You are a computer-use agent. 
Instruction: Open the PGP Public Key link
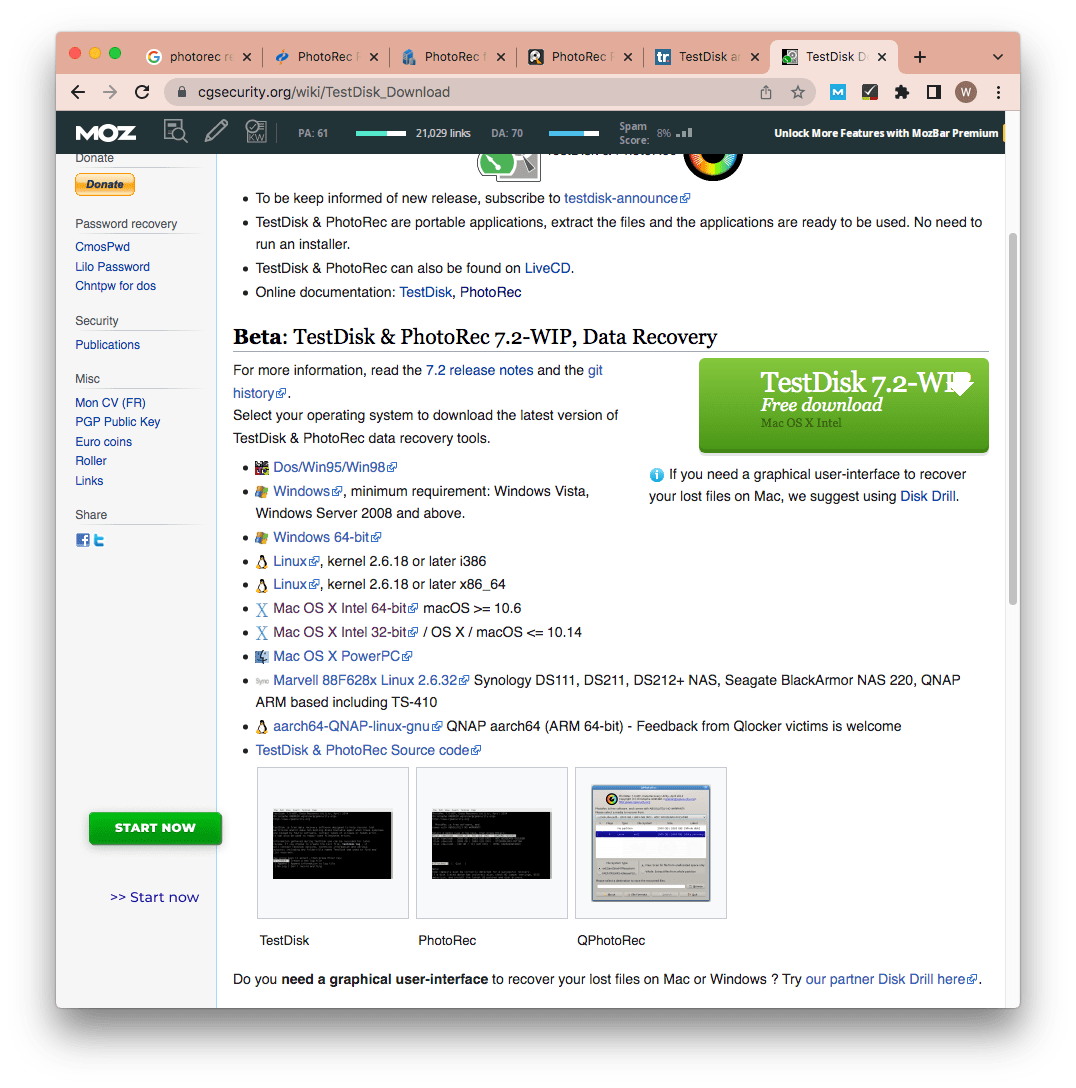(x=118, y=422)
